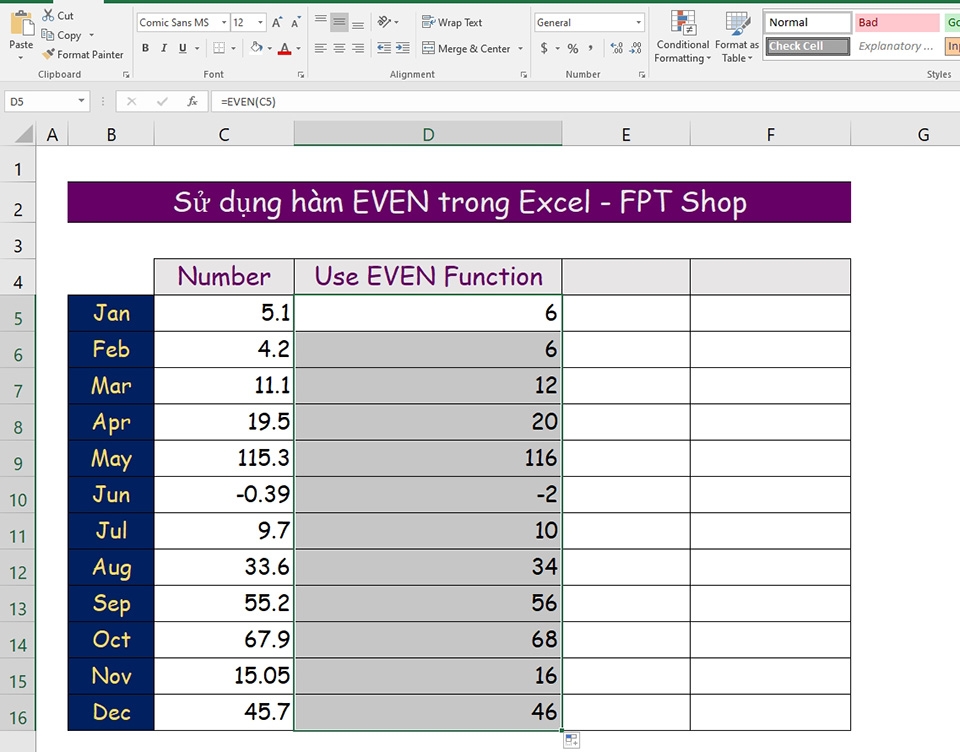The image size is (960, 752).
Task: Select column C header
Action: click(x=224, y=134)
